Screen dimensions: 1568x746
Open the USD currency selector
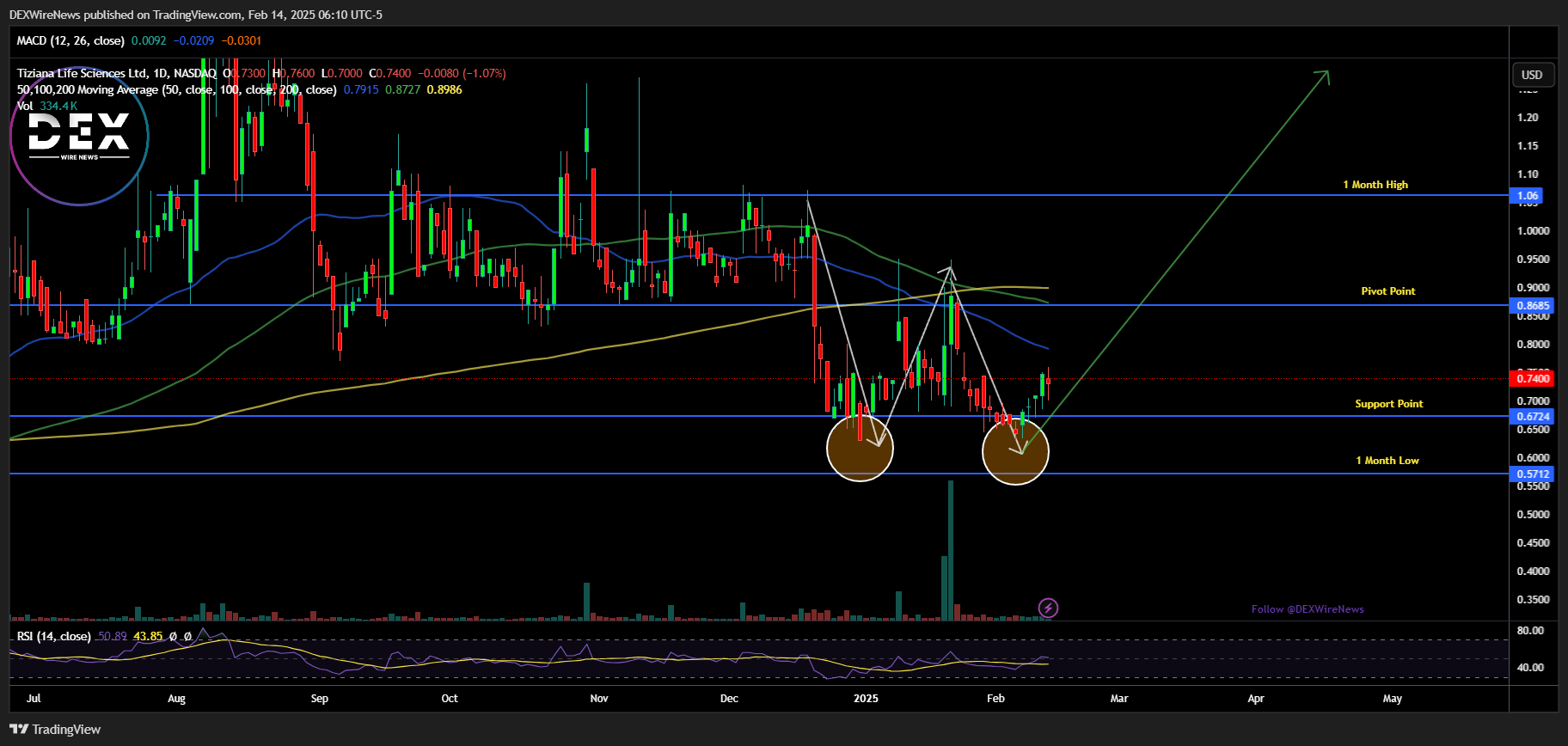tap(1532, 75)
